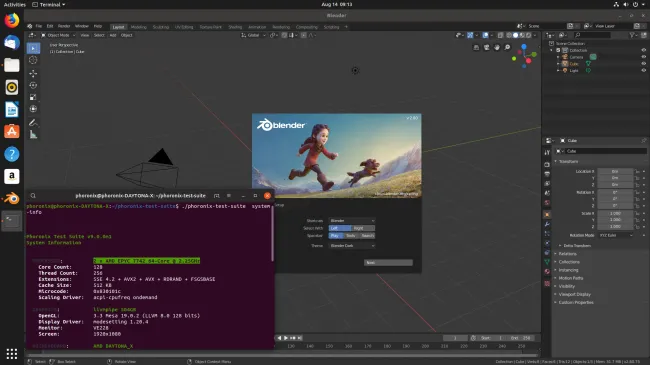
Task: Switch to the Modeling workspace tab
Action: click(138, 27)
